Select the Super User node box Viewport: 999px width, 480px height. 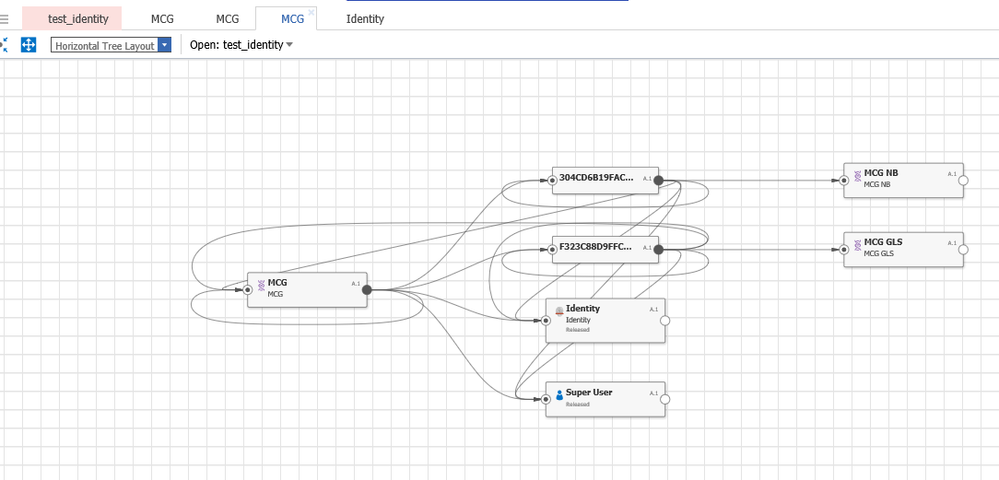click(x=604, y=398)
